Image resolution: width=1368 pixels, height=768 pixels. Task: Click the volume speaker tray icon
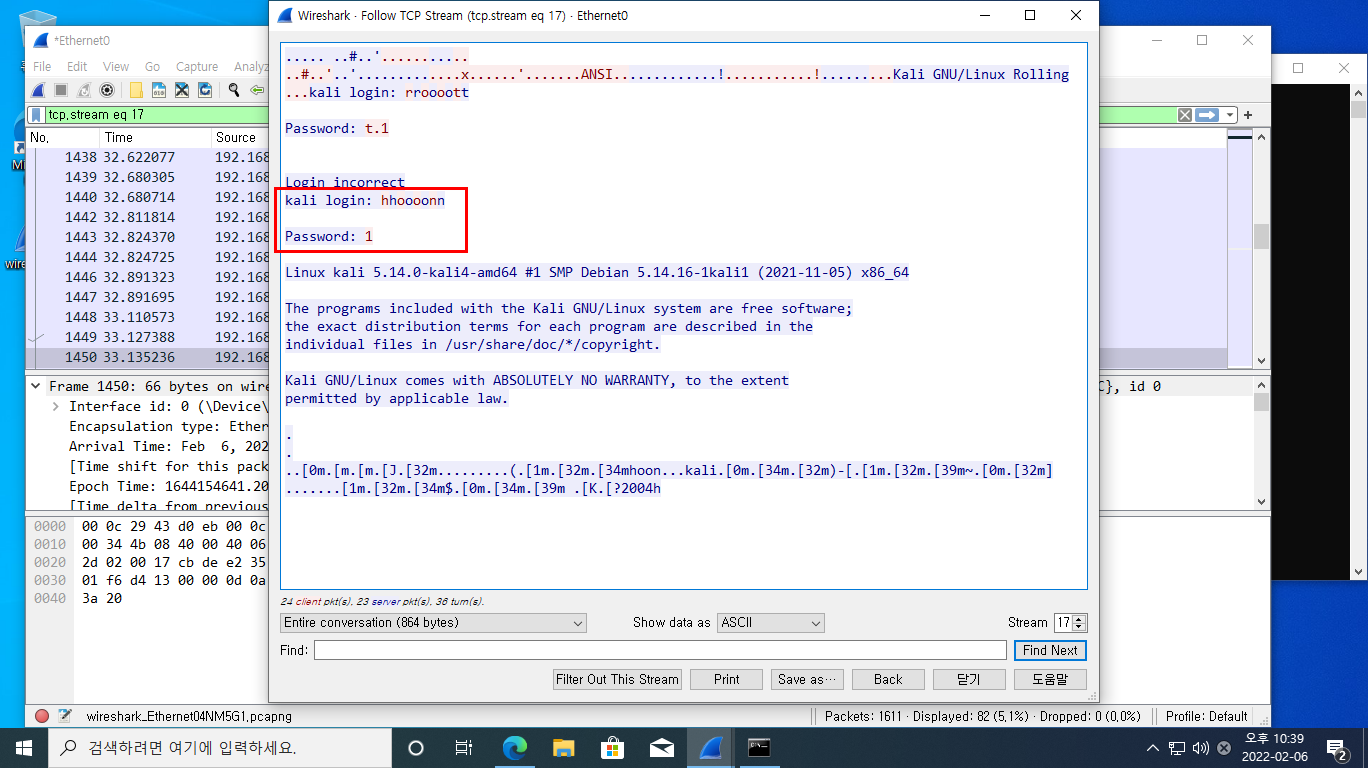(1201, 748)
